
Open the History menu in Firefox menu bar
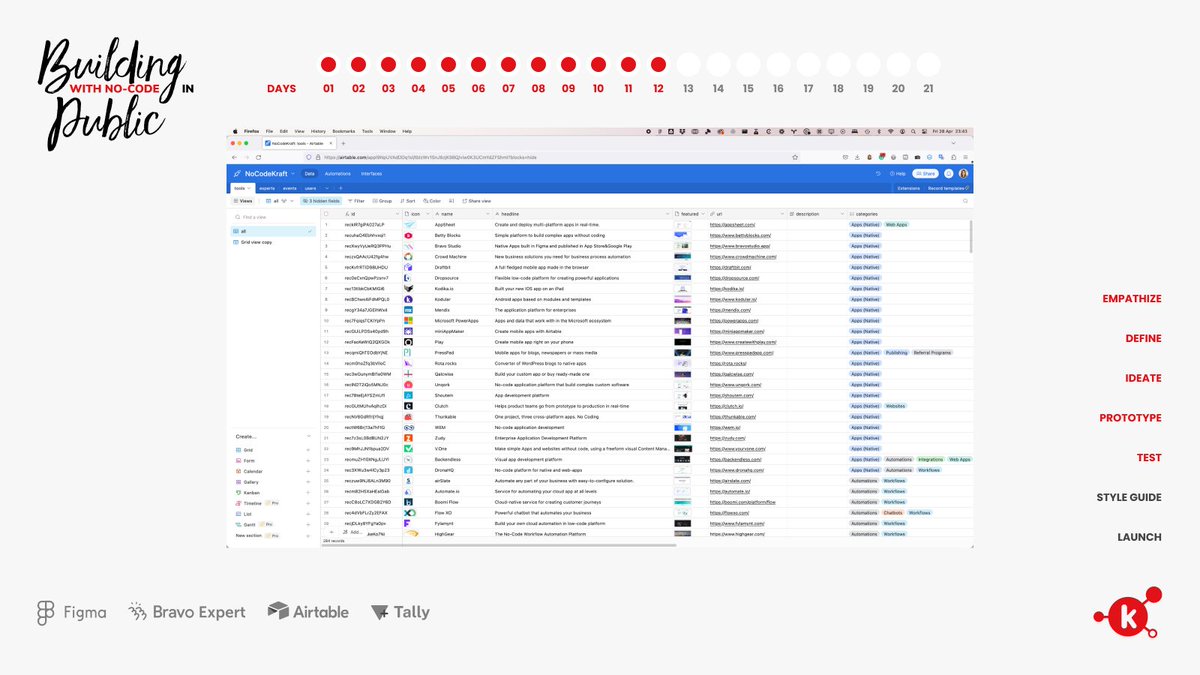318,131
